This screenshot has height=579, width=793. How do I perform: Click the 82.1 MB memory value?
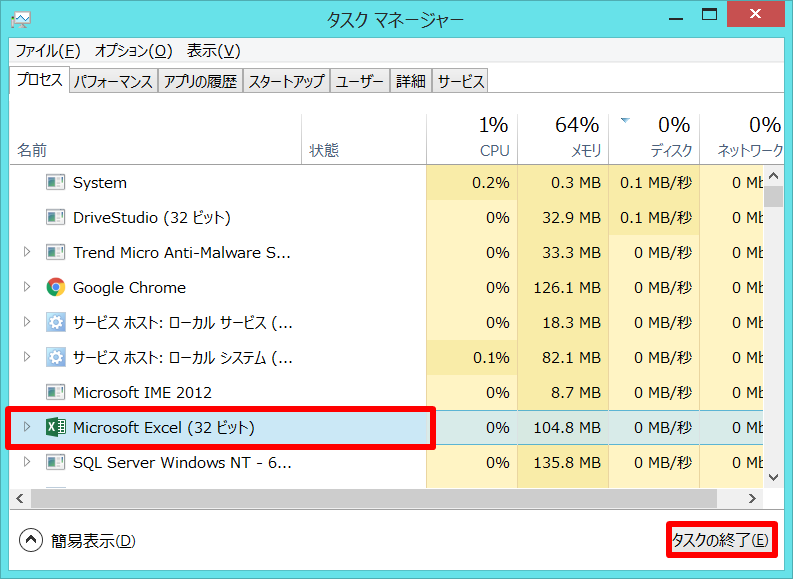(x=571, y=358)
